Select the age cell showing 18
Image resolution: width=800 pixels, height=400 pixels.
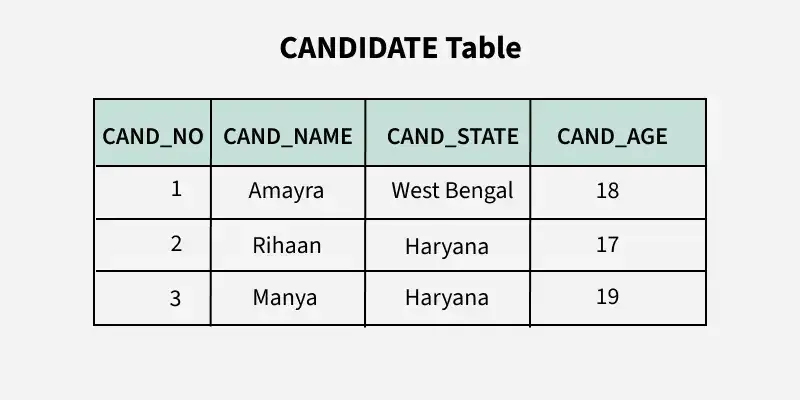pos(618,192)
